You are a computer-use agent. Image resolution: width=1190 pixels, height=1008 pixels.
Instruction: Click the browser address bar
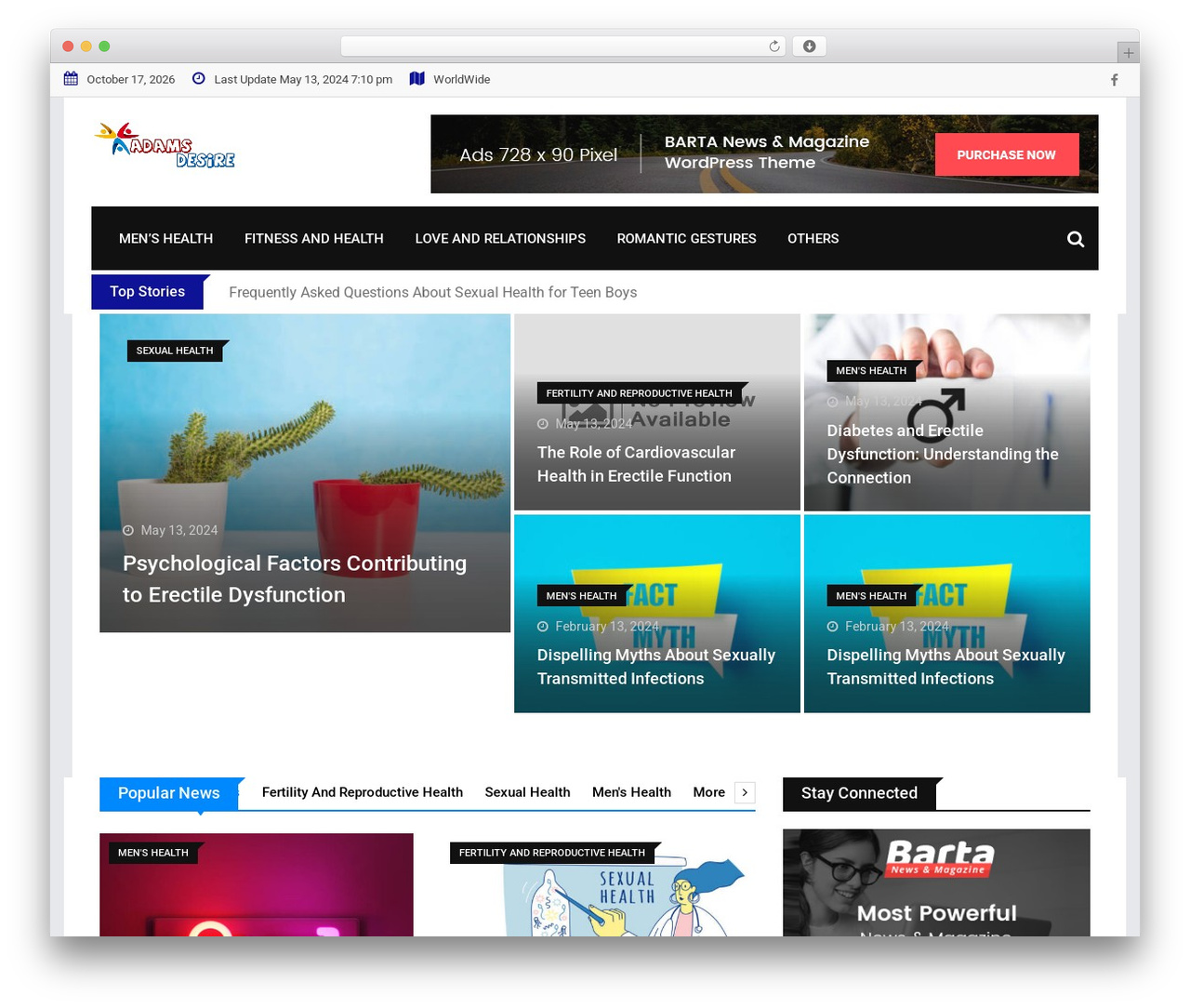coord(562,46)
